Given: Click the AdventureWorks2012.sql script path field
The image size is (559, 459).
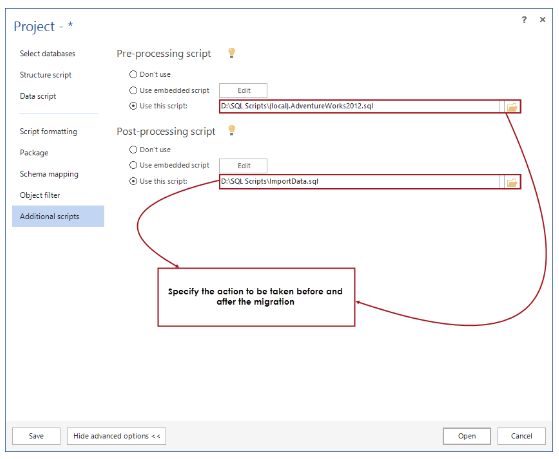Looking at the screenshot, I should (360, 106).
